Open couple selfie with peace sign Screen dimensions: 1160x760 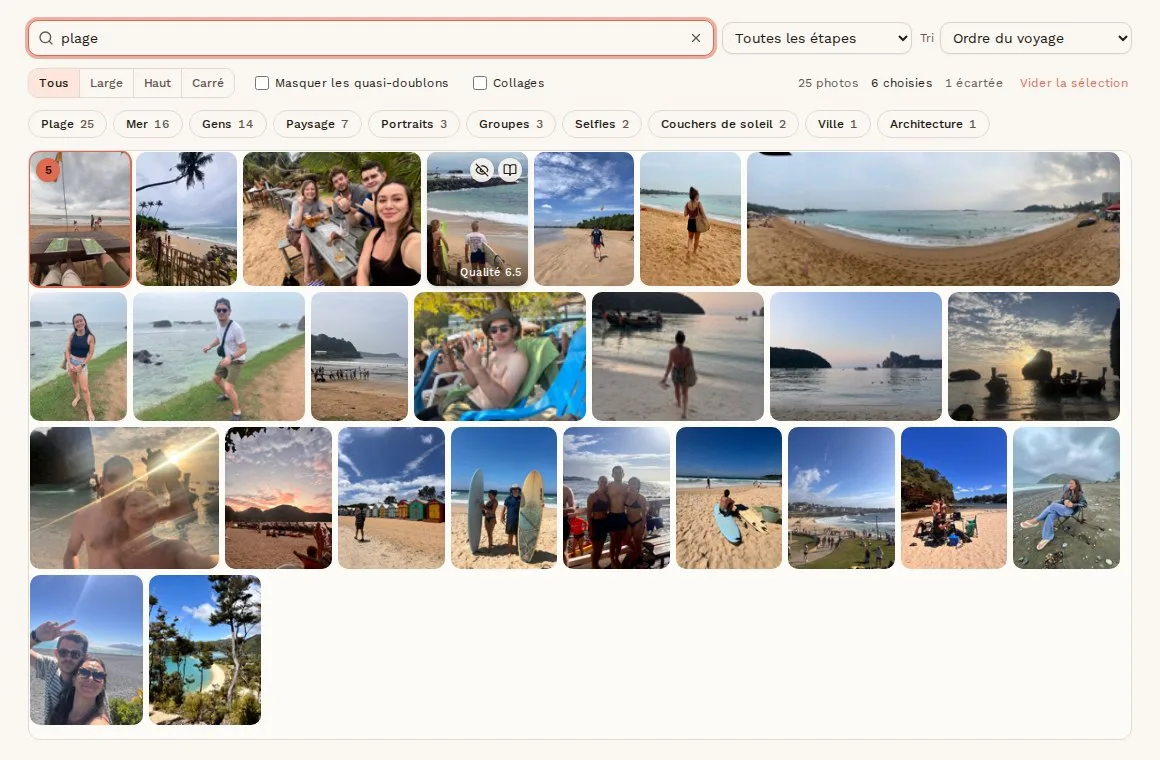(87, 650)
